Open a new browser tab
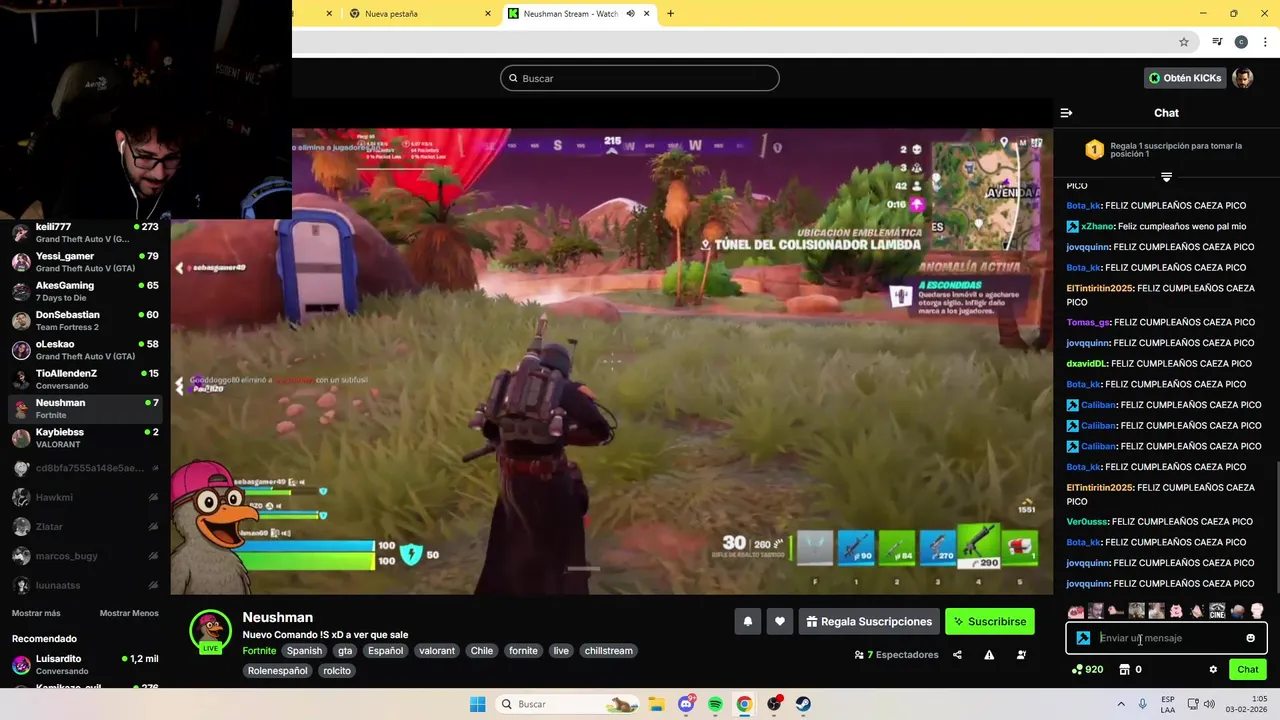Screen dimensions: 1280x720 670,14
